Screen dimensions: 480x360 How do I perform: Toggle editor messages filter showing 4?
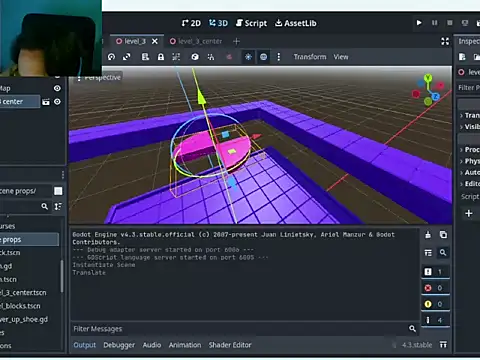(x=435, y=320)
